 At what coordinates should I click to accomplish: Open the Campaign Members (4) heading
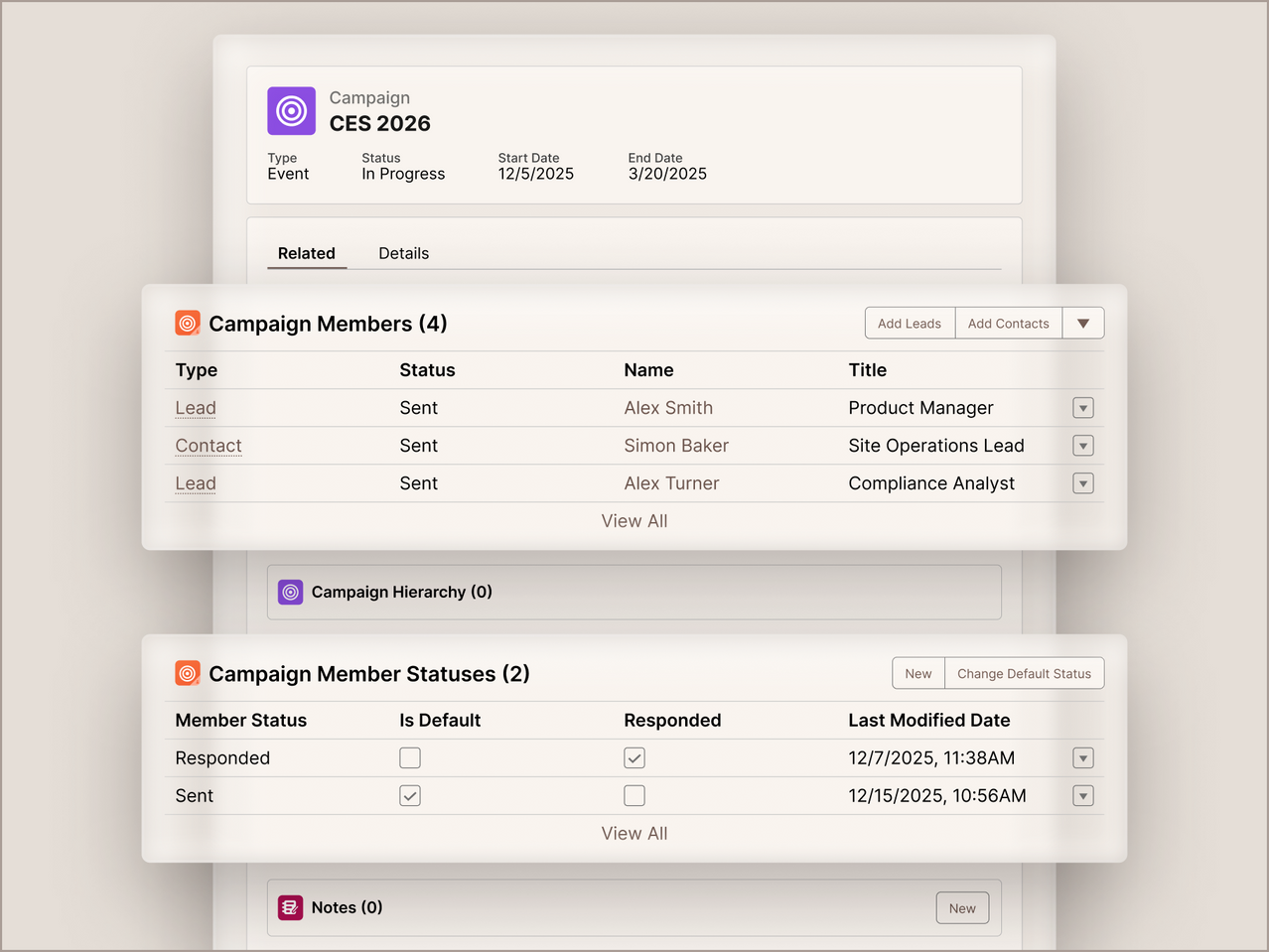[328, 324]
